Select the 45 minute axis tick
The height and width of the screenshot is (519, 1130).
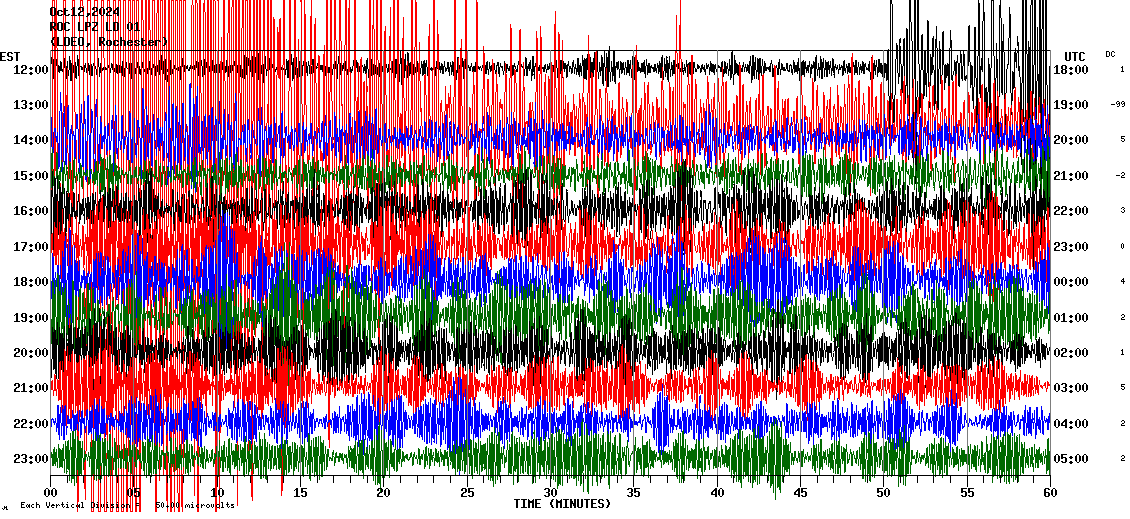800,492
